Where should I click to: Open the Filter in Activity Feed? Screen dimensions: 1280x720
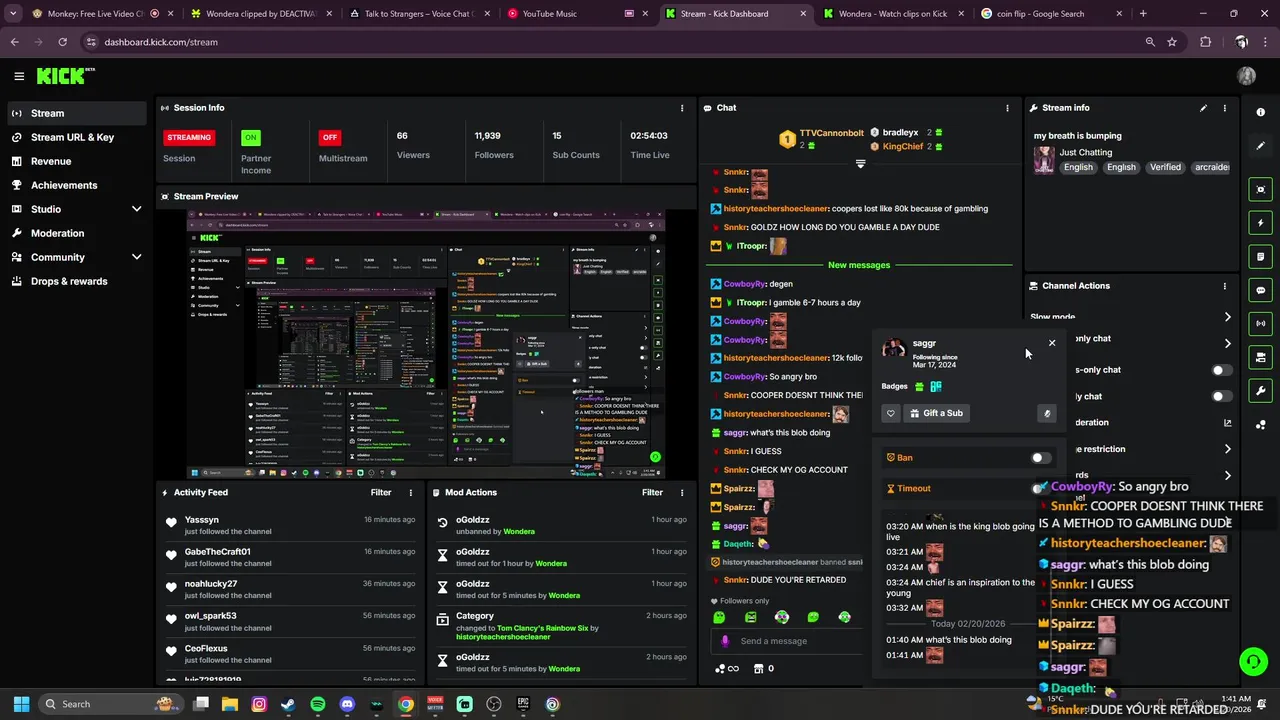point(381,492)
